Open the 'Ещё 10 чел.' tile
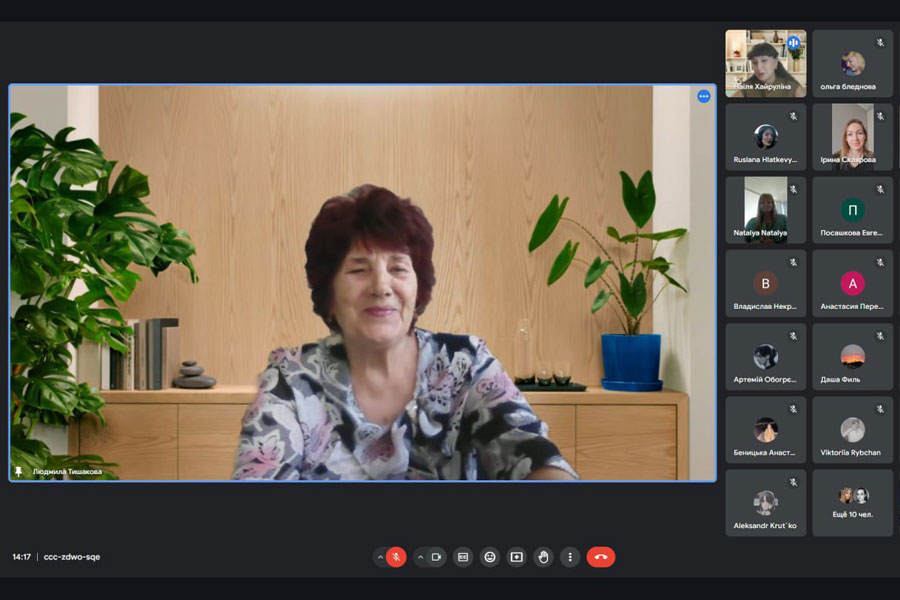This screenshot has width=900, height=600. [853, 503]
